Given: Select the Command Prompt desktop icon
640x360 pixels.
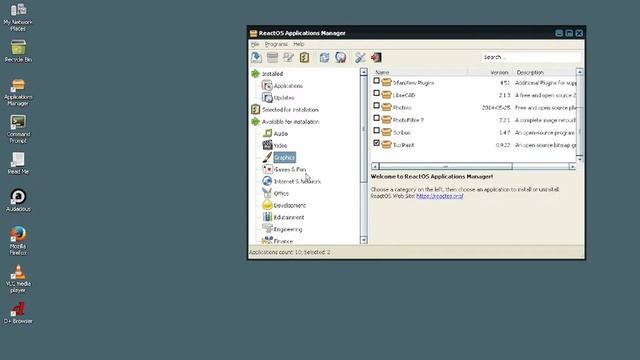Looking at the screenshot, I should coord(18,129).
